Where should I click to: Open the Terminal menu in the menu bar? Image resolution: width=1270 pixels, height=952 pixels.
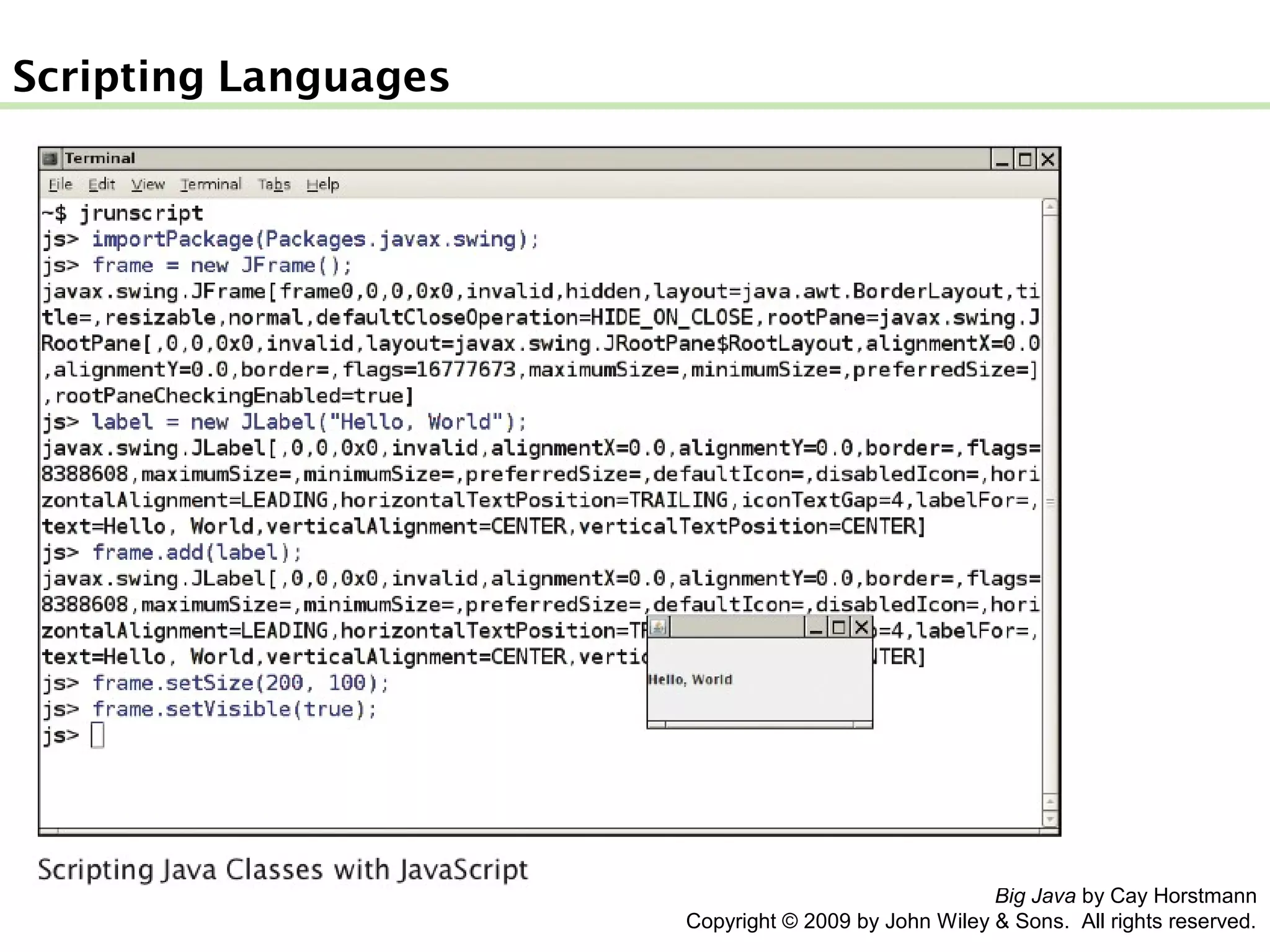pos(211,184)
